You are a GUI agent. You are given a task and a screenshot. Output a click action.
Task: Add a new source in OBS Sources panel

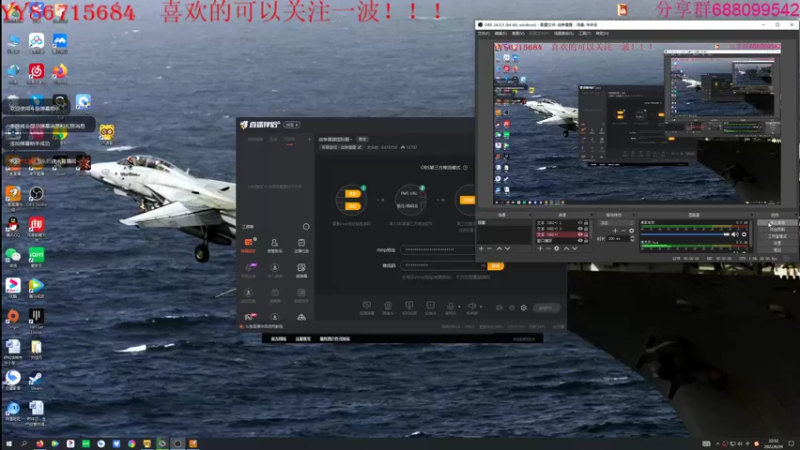540,248
